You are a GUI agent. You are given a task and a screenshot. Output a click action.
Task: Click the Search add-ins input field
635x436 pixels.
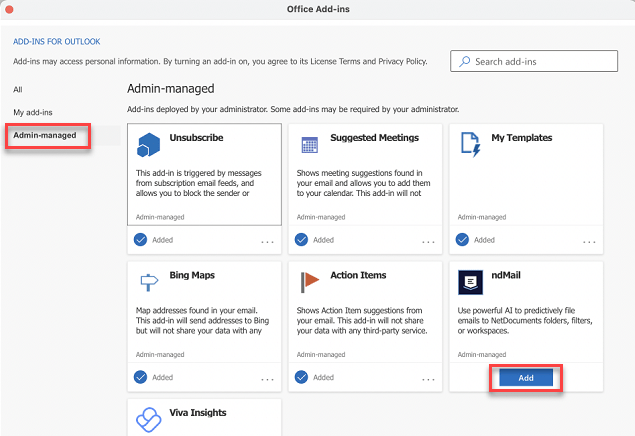pos(534,61)
